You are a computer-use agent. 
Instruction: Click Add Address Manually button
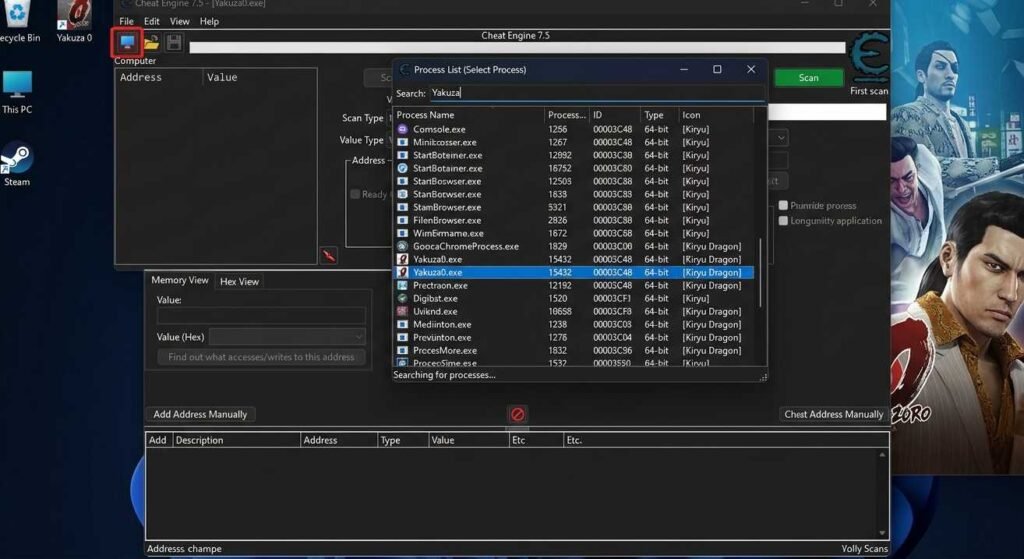200,414
